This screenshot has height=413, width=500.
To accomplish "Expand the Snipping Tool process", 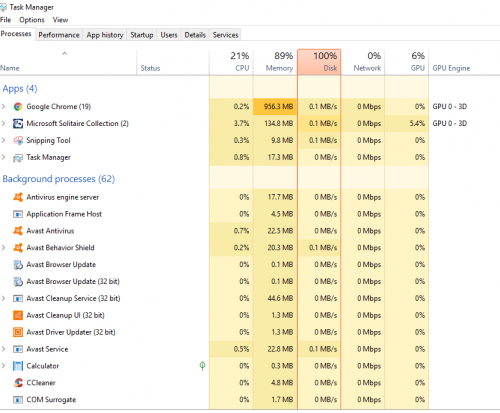I will point(3,140).
